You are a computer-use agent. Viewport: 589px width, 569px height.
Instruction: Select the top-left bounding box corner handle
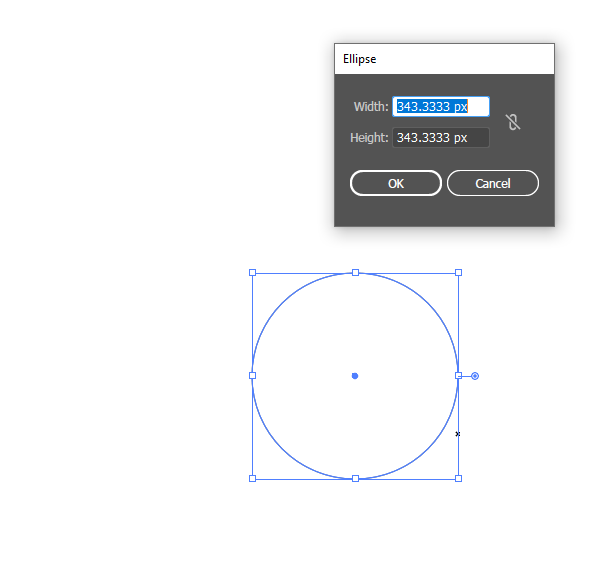pos(252,273)
